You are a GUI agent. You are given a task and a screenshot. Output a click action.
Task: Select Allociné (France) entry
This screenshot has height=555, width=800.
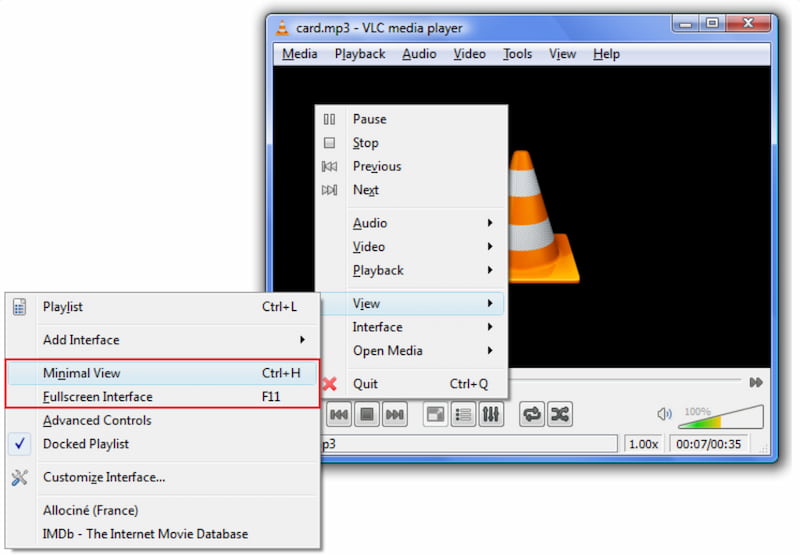[x=162, y=511]
